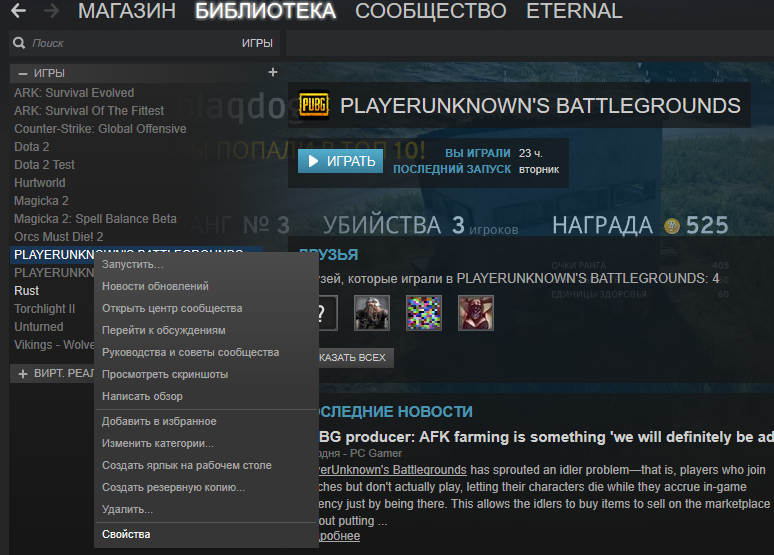Expand the ВИРТ. РЕАЛ category
This screenshot has height=555, width=774.
click(23, 374)
